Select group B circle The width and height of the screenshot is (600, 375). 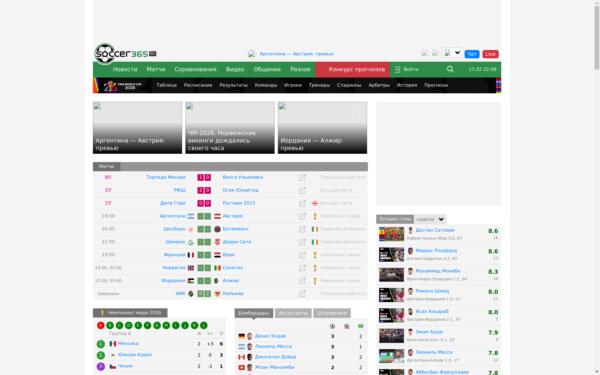[x=110, y=325]
